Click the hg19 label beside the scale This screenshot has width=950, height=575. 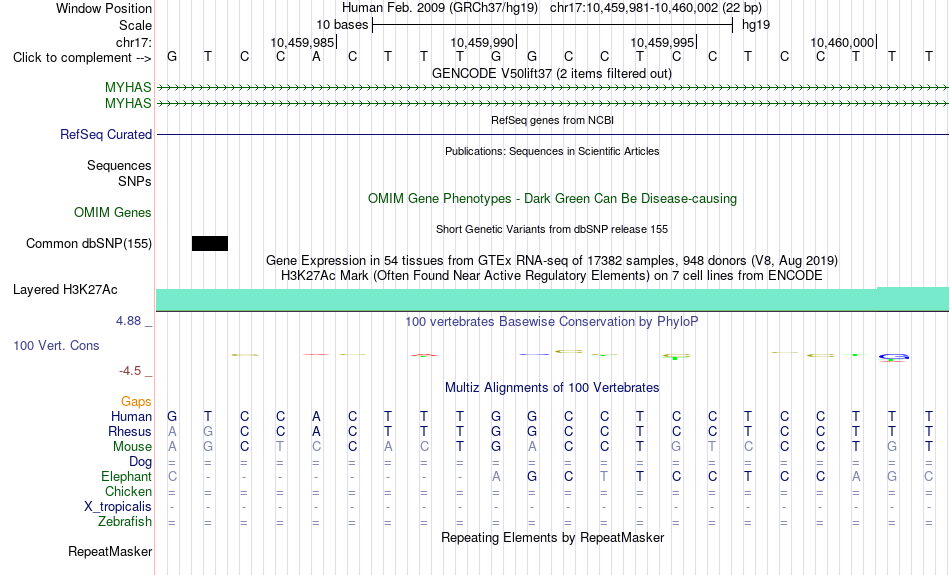coord(756,25)
